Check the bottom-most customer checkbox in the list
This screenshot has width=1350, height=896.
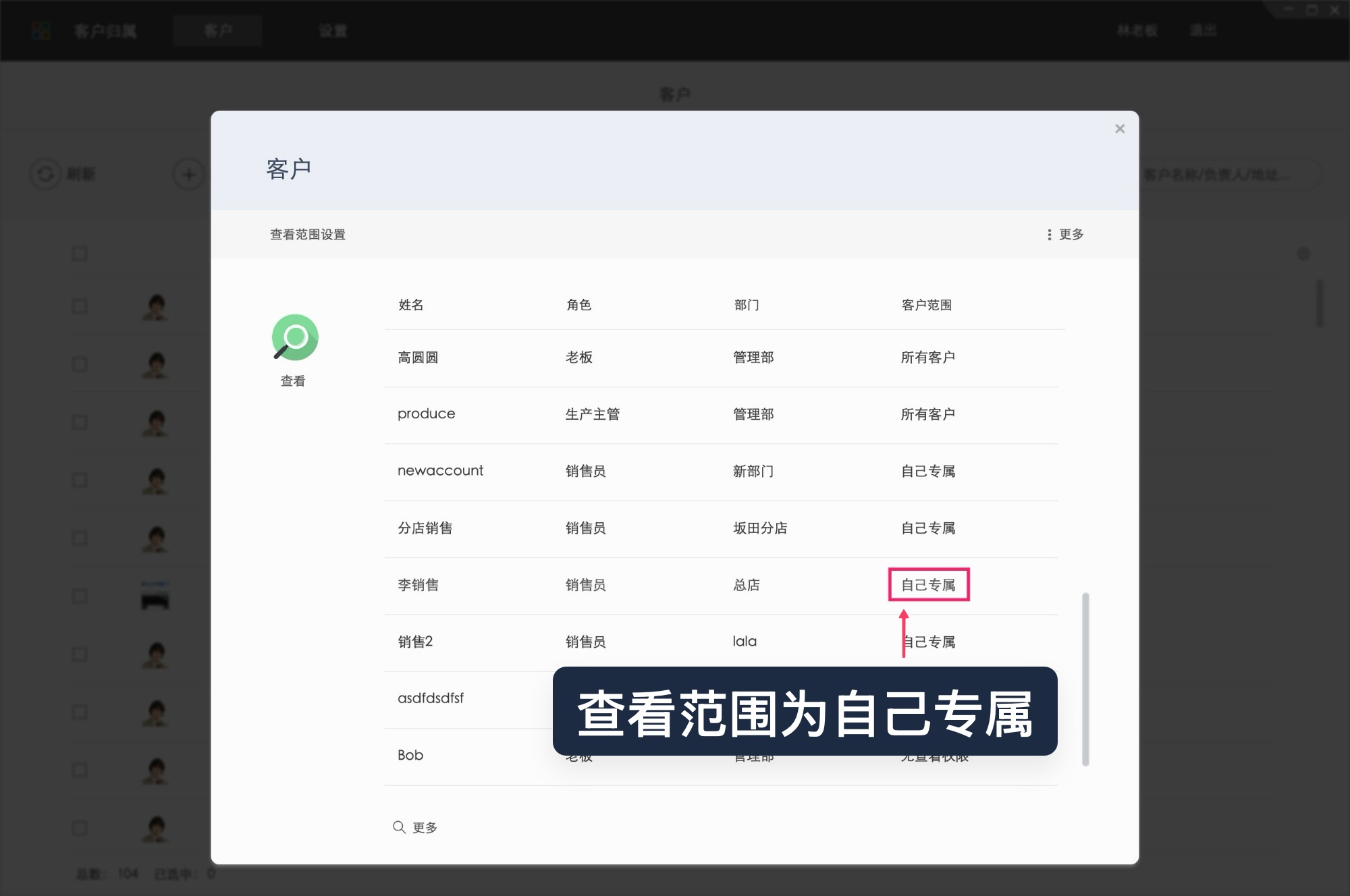80,827
